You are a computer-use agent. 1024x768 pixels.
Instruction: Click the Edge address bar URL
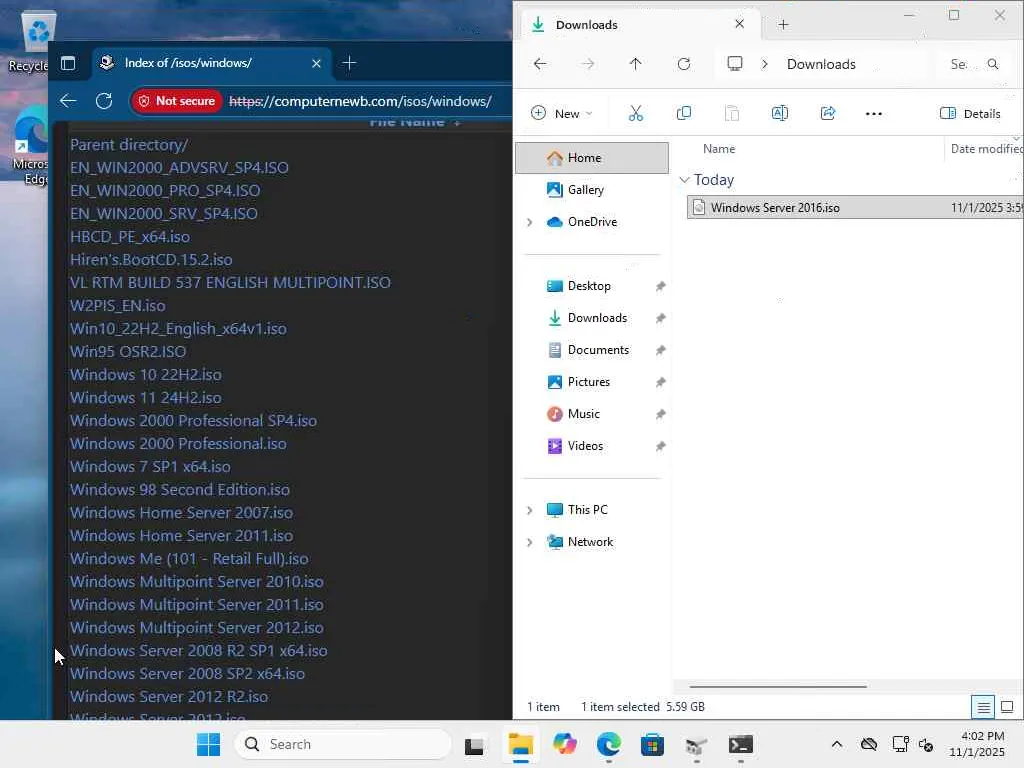[x=360, y=101]
